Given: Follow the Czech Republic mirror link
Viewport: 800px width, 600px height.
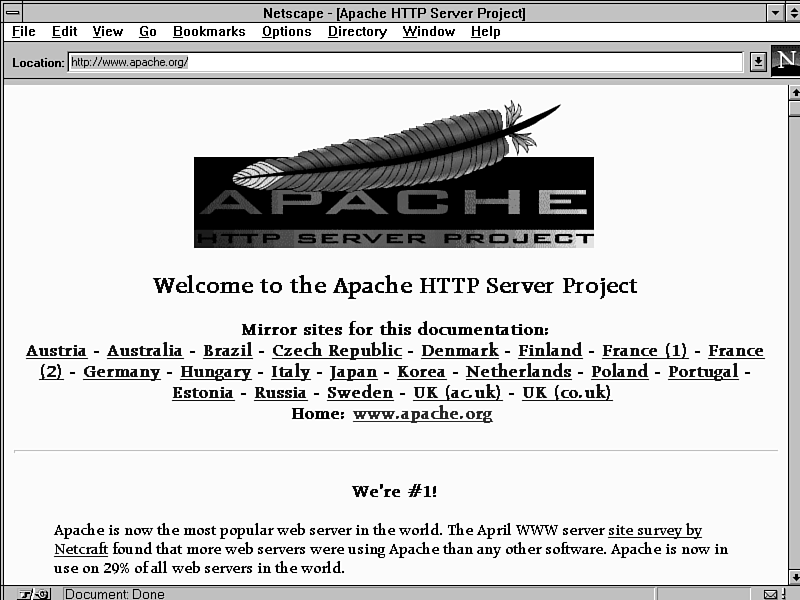Looking at the screenshot, I should (x=337, y=351).
